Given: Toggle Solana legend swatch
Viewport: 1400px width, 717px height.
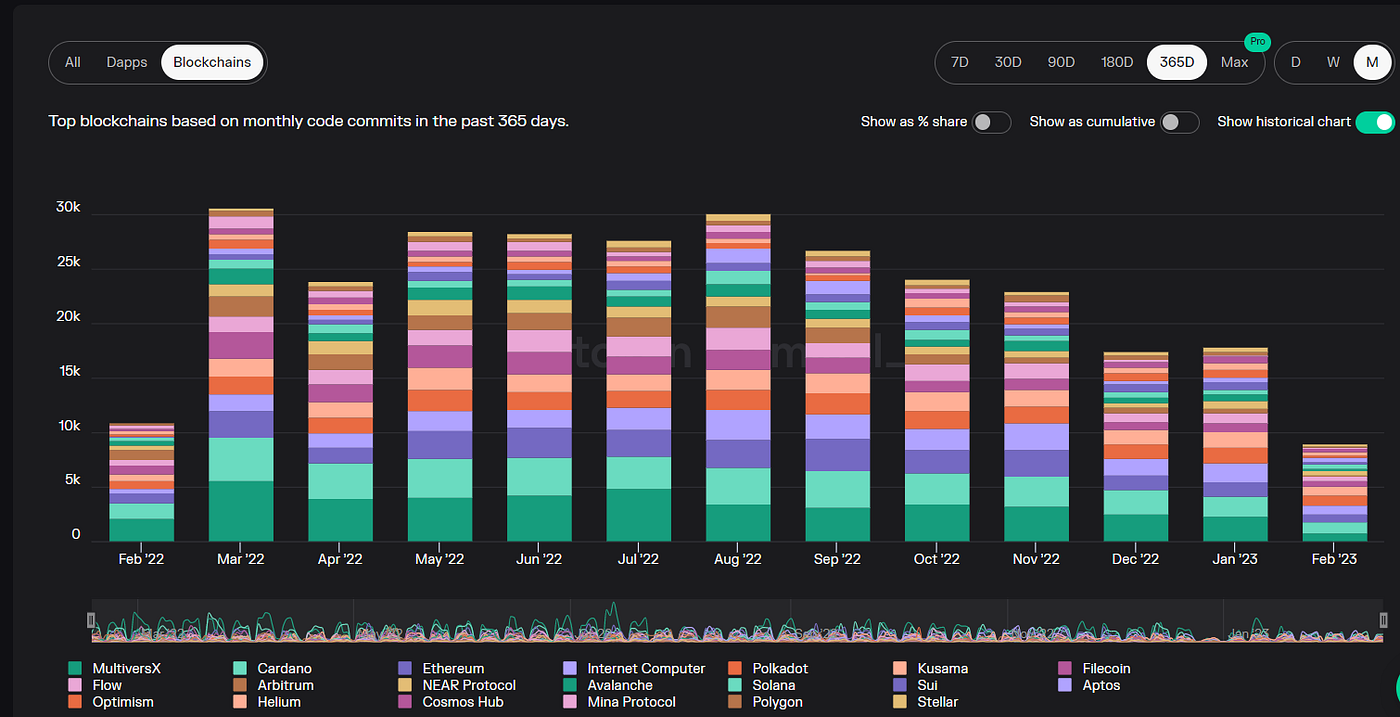Looking at the screenshot, I should [735, 685].
